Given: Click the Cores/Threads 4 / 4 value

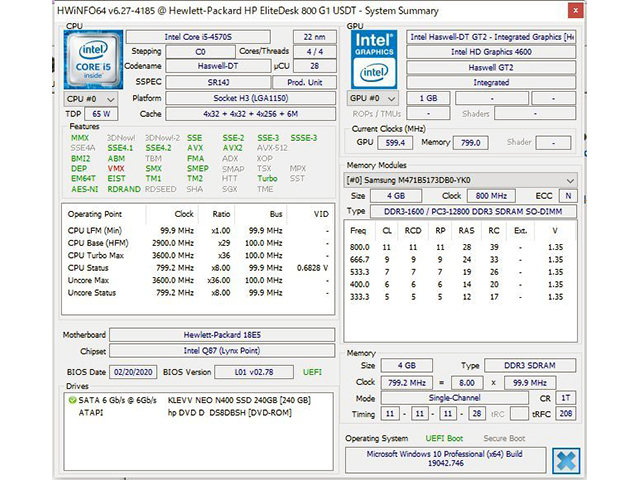Looking at the screenshot, I should [x=314, y=52].
